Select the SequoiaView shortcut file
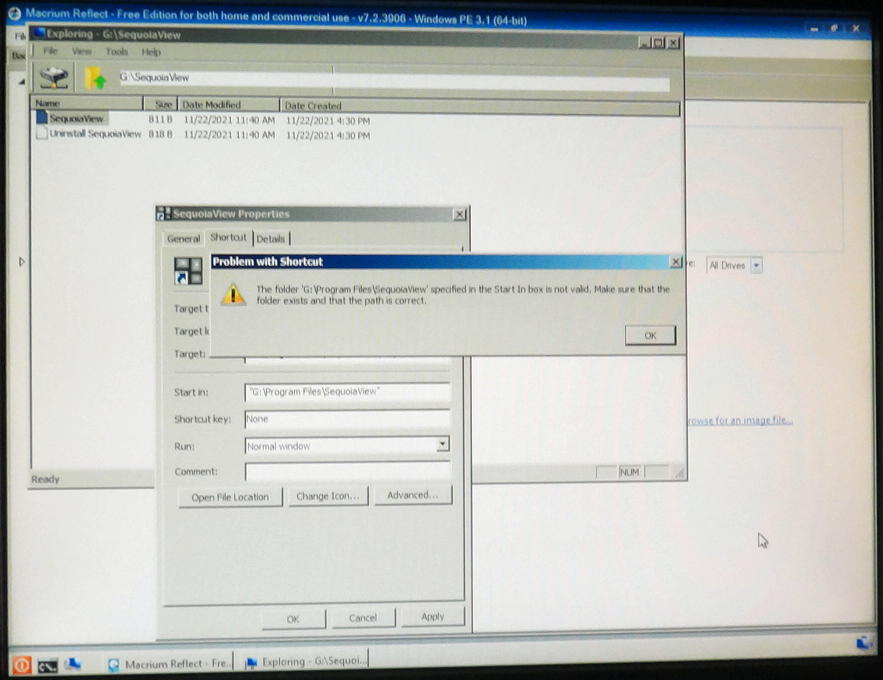This screenshot has height=680, width=883. point(77,119)
